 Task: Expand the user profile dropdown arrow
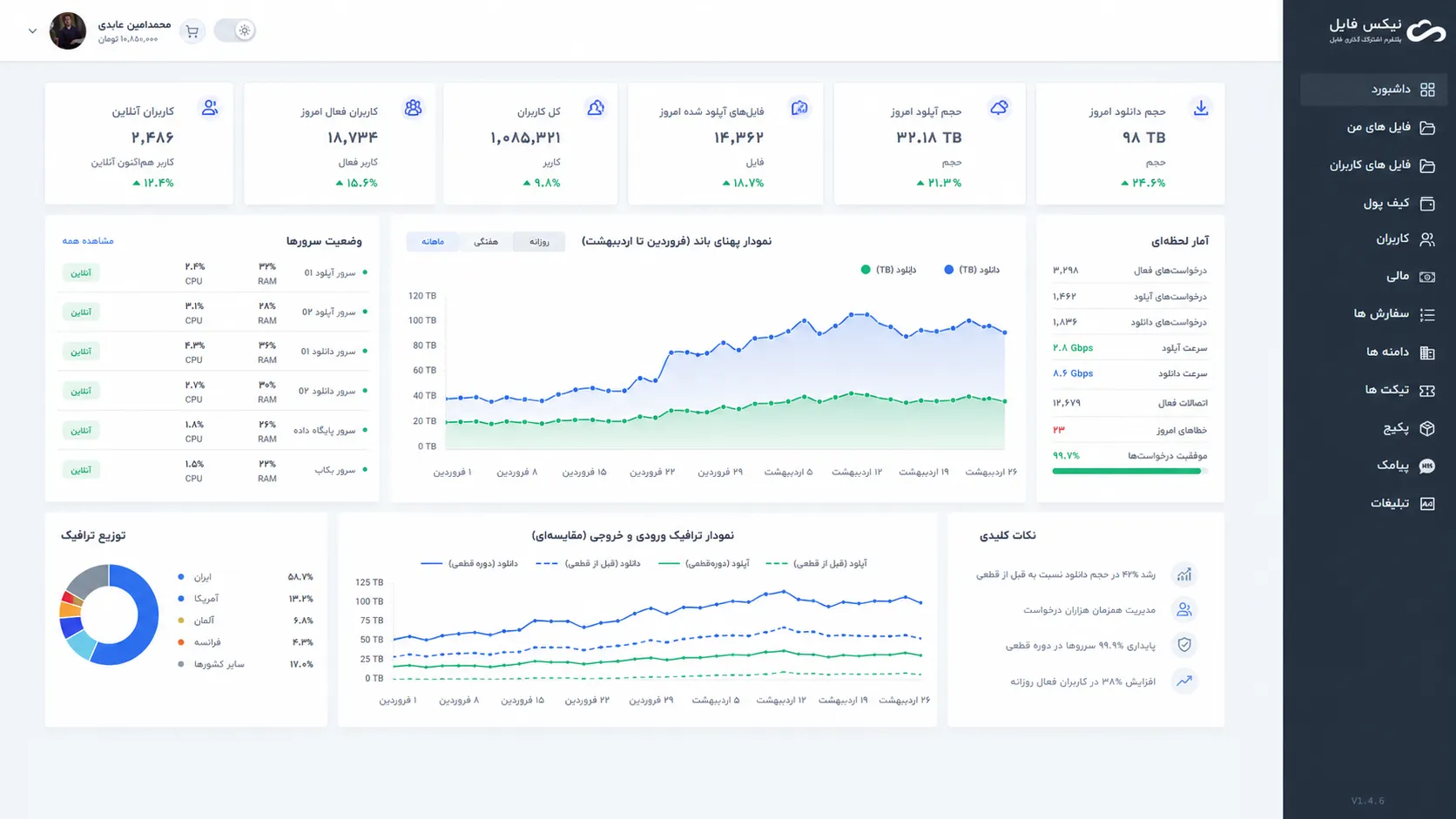[32, 31]
